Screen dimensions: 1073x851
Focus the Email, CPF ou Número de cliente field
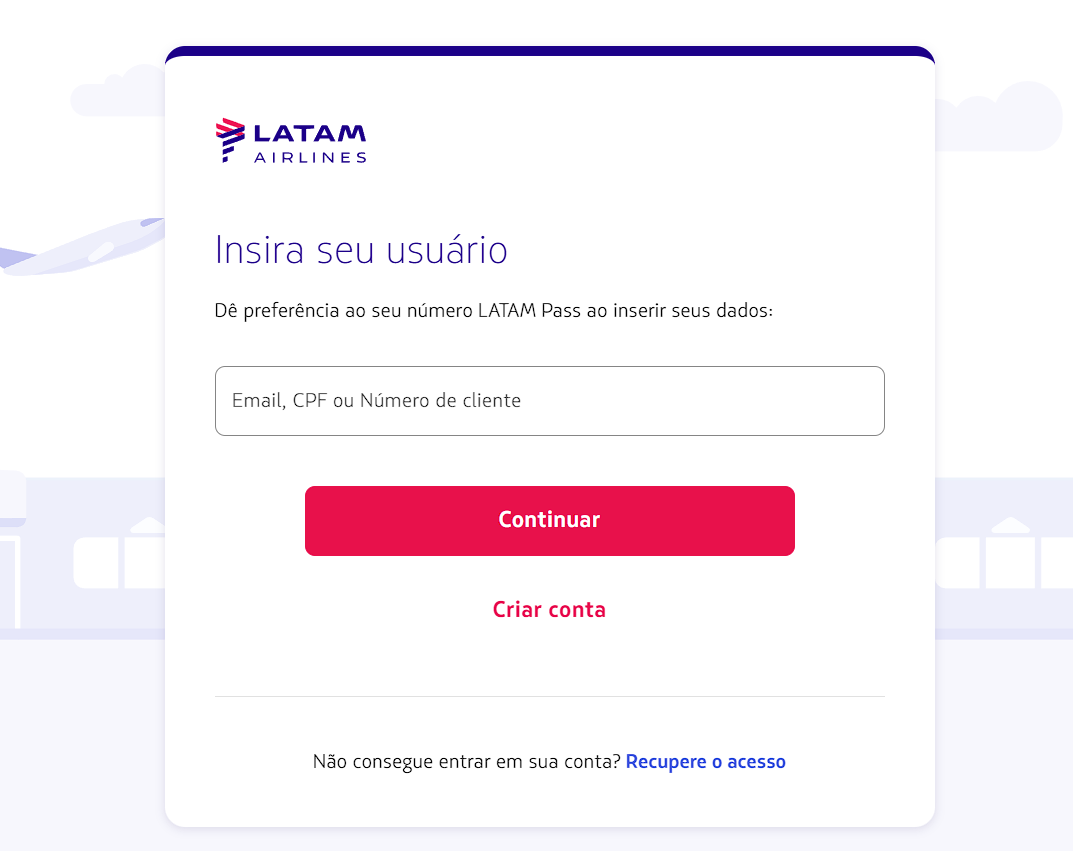pyautogui.click(x=550, y=401)
